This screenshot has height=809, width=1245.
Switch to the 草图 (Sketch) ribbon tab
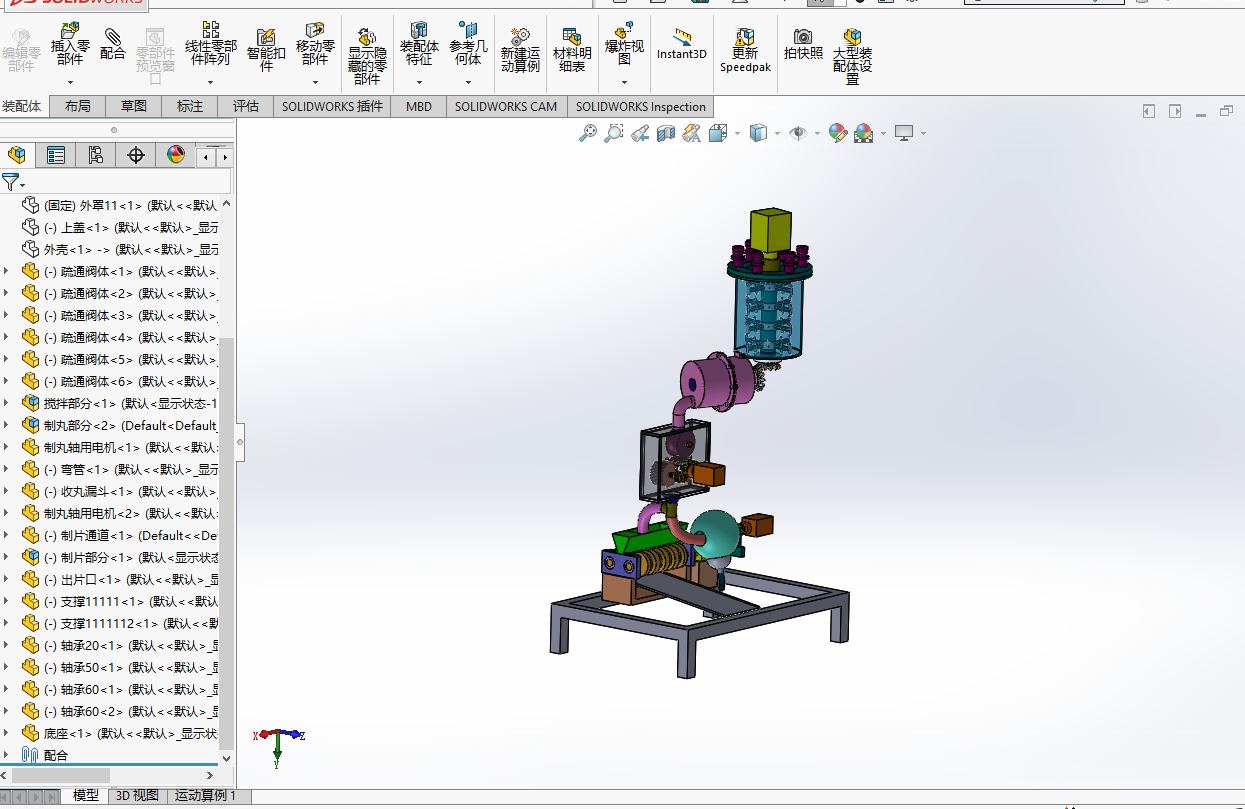click(x=134, y=106)
